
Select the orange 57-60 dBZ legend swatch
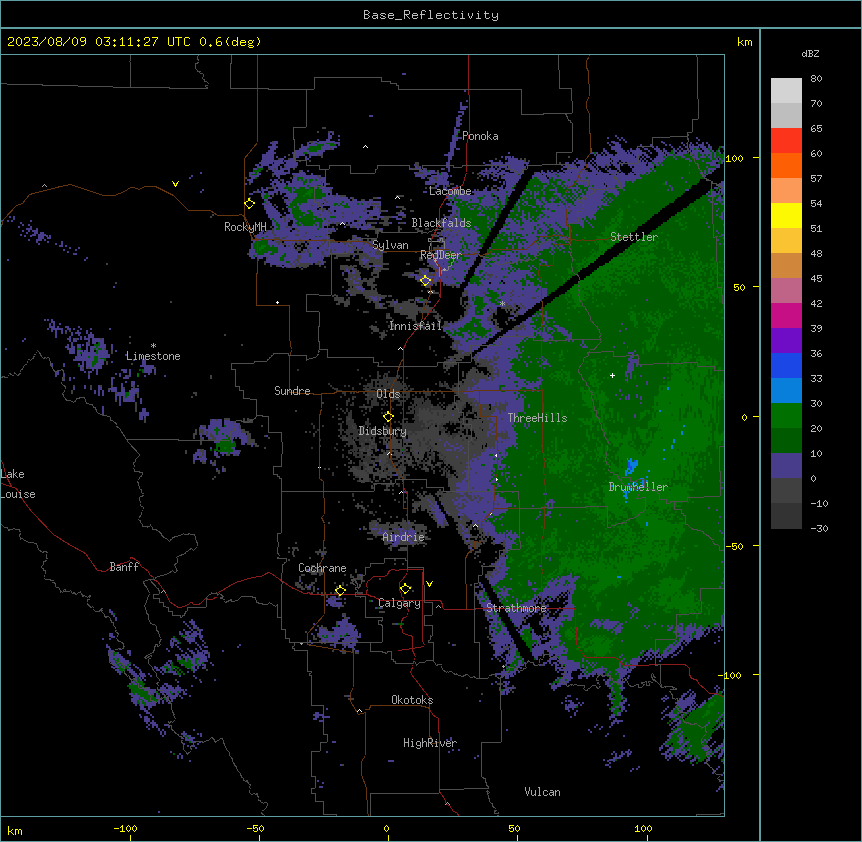tap(786, 165)
